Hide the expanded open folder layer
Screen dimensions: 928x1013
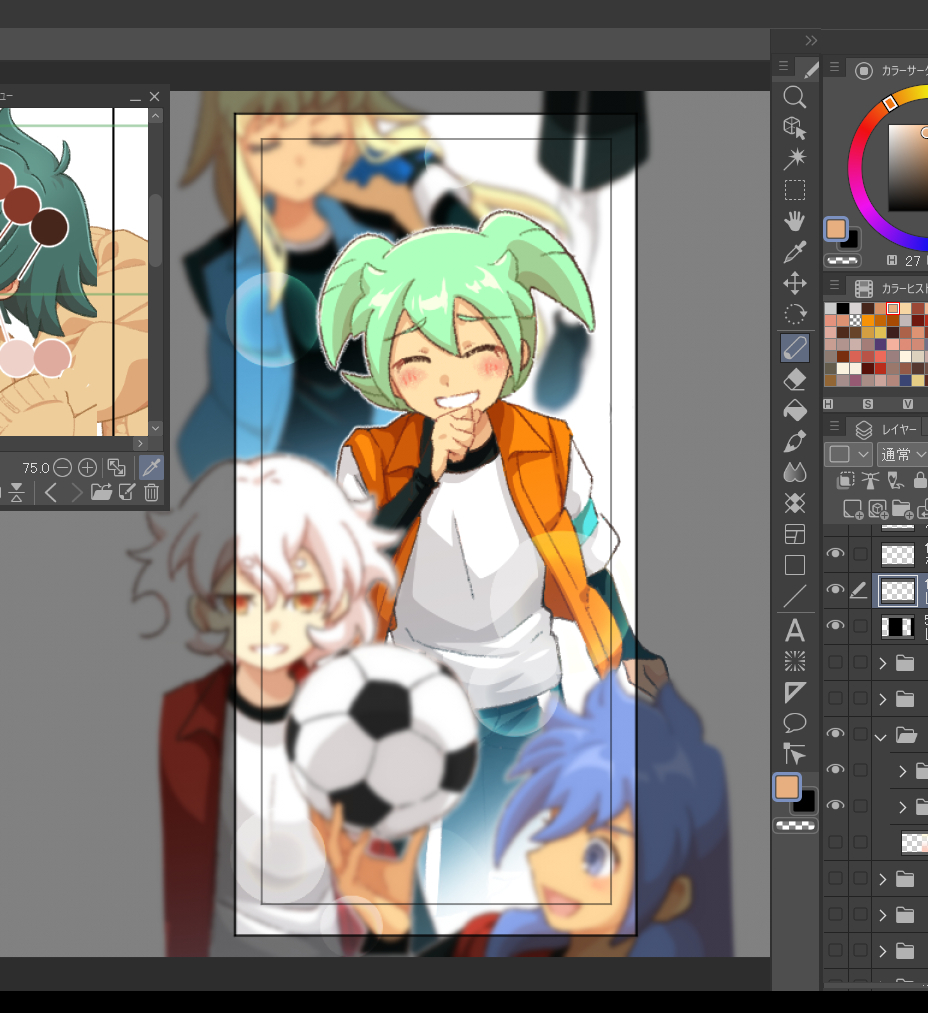pyautogui.click(x=835, y=733)
